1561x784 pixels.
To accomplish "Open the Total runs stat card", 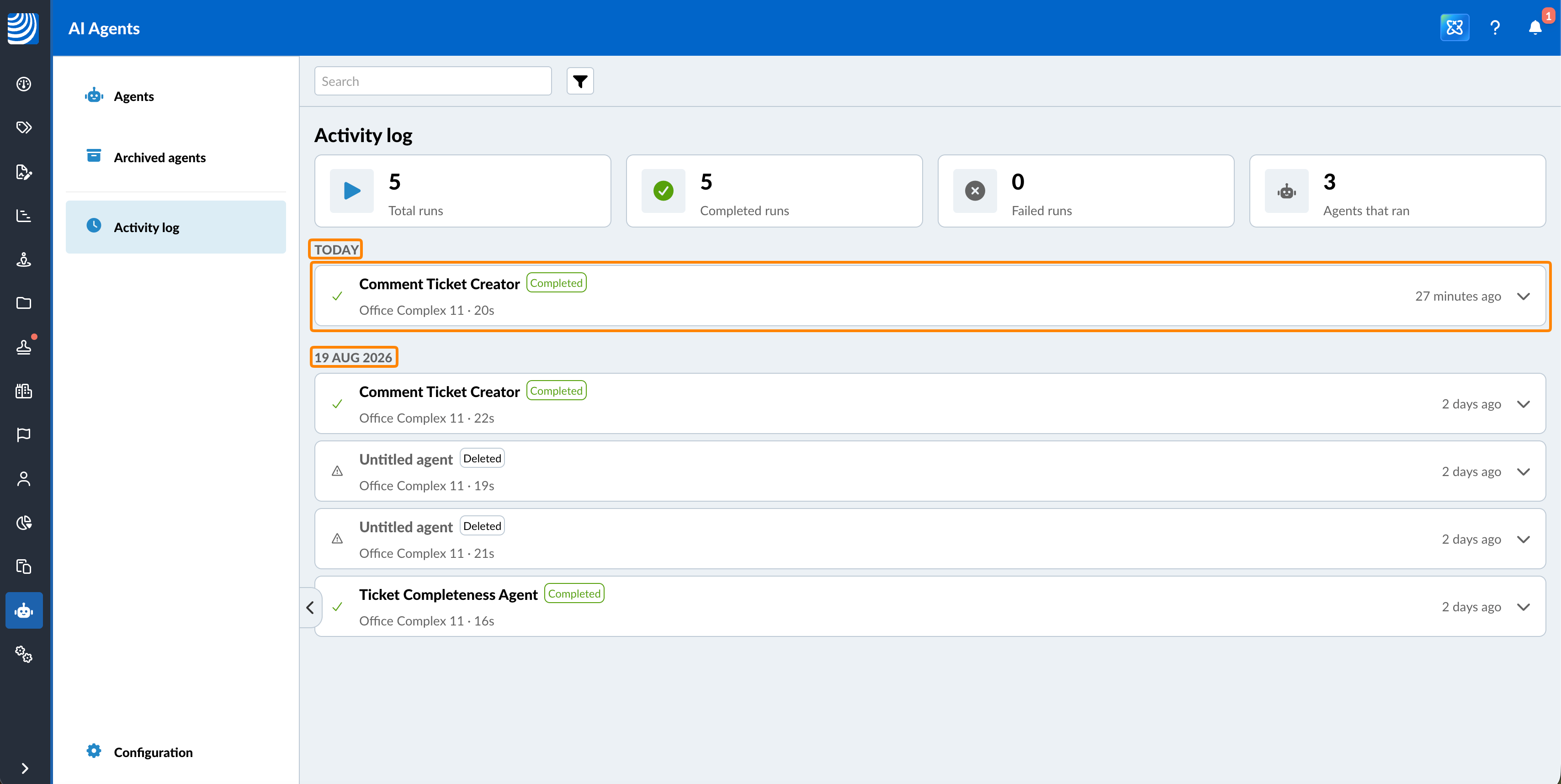I will pos(462,191).
